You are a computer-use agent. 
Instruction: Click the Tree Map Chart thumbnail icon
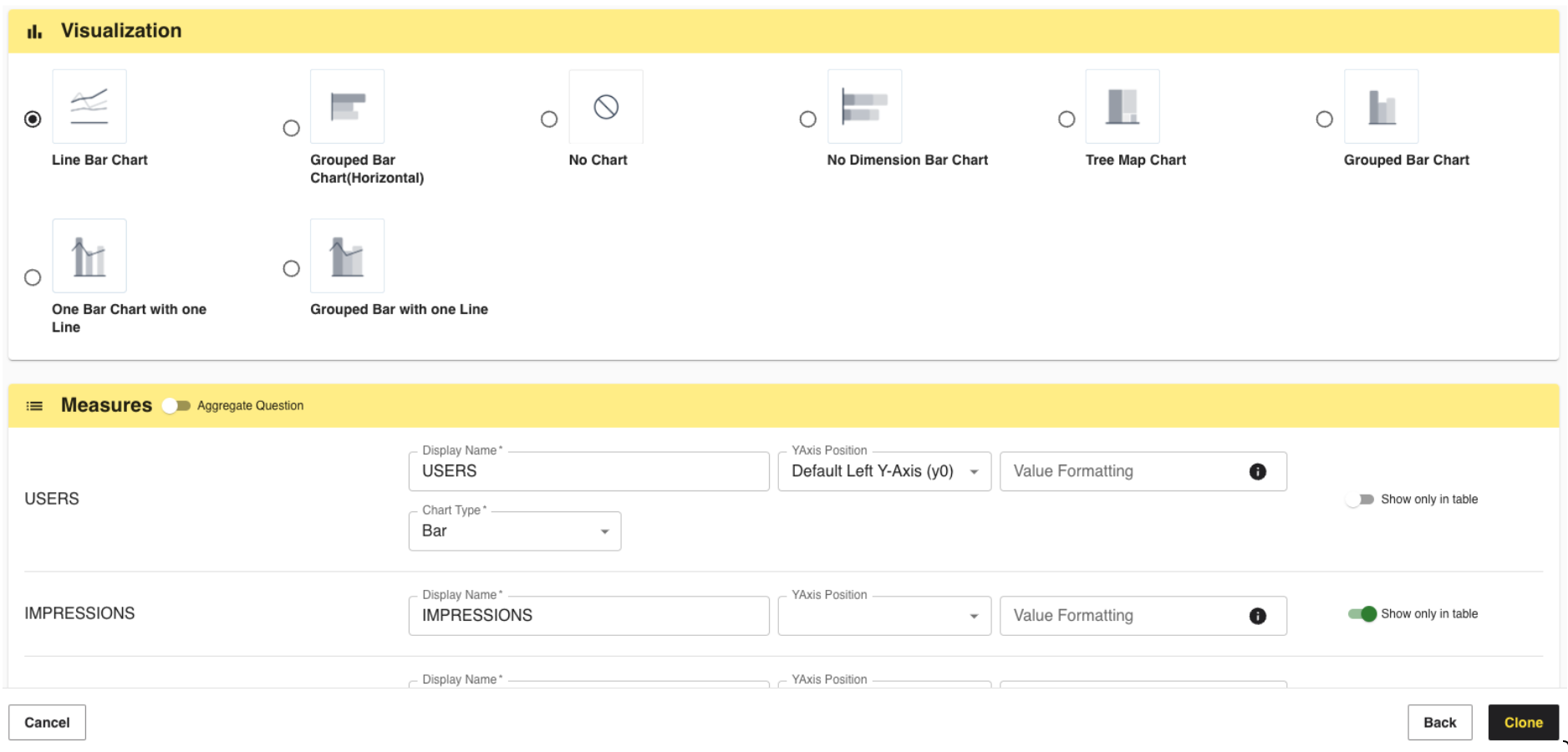tap(1123, 106)
